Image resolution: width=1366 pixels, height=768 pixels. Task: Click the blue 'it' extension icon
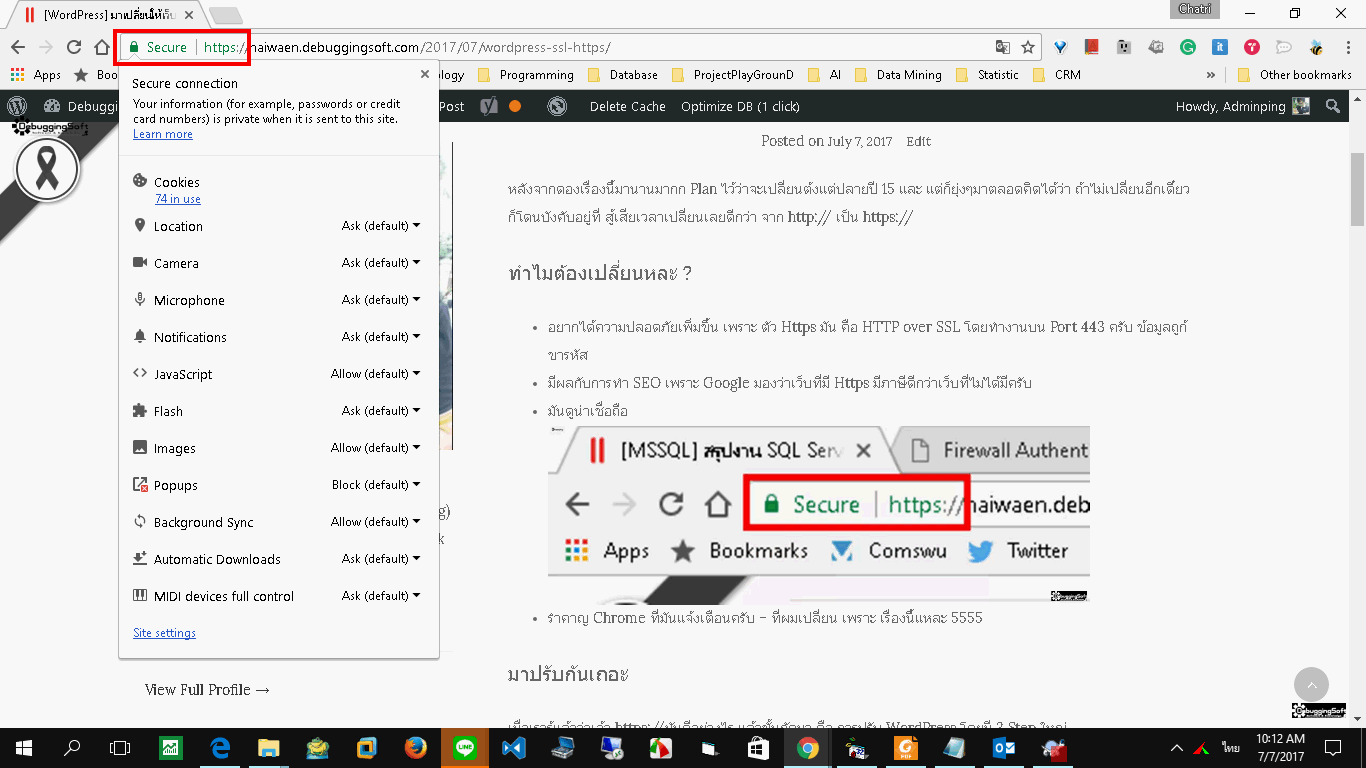click(1220, 47)
